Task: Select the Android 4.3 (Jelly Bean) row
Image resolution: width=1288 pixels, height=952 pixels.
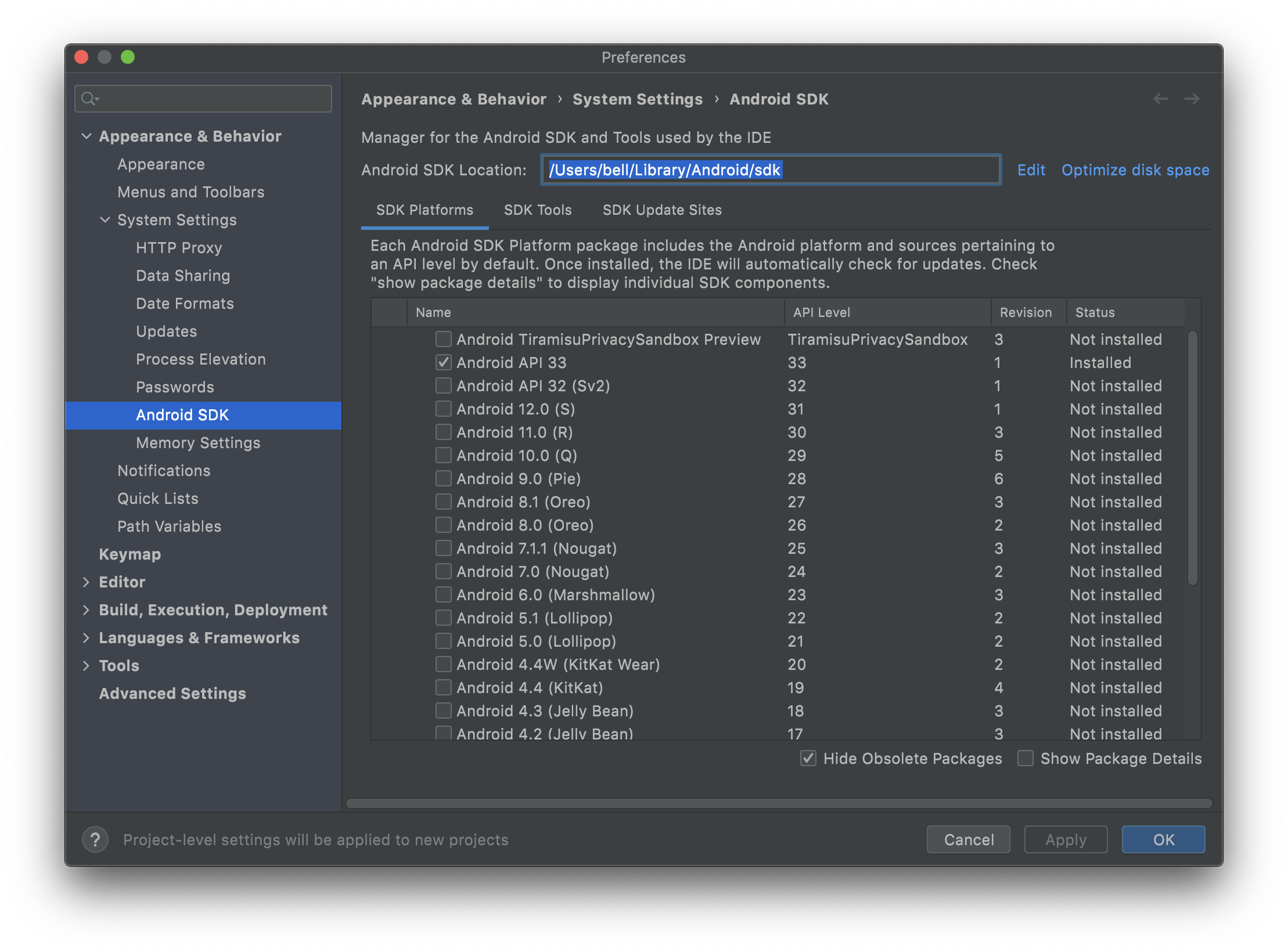Action: click(778, 711)
